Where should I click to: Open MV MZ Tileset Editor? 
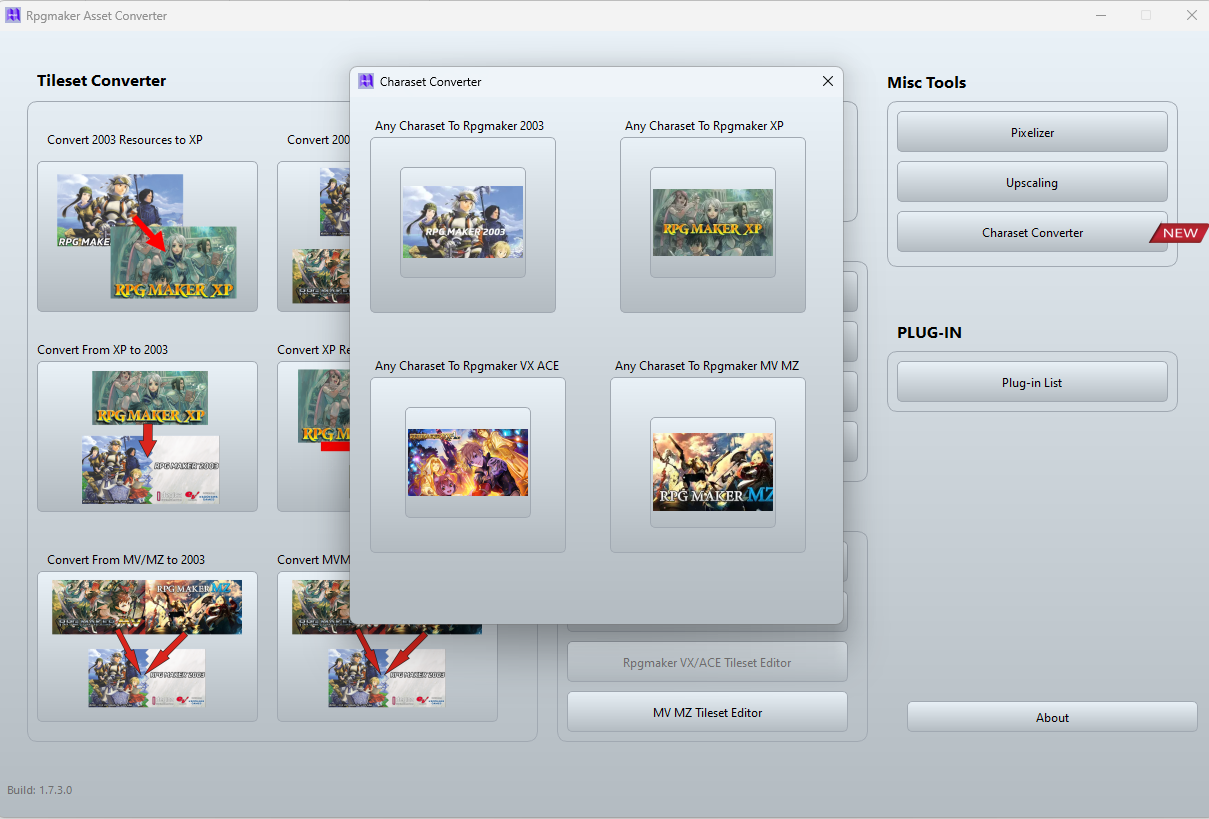707,712
